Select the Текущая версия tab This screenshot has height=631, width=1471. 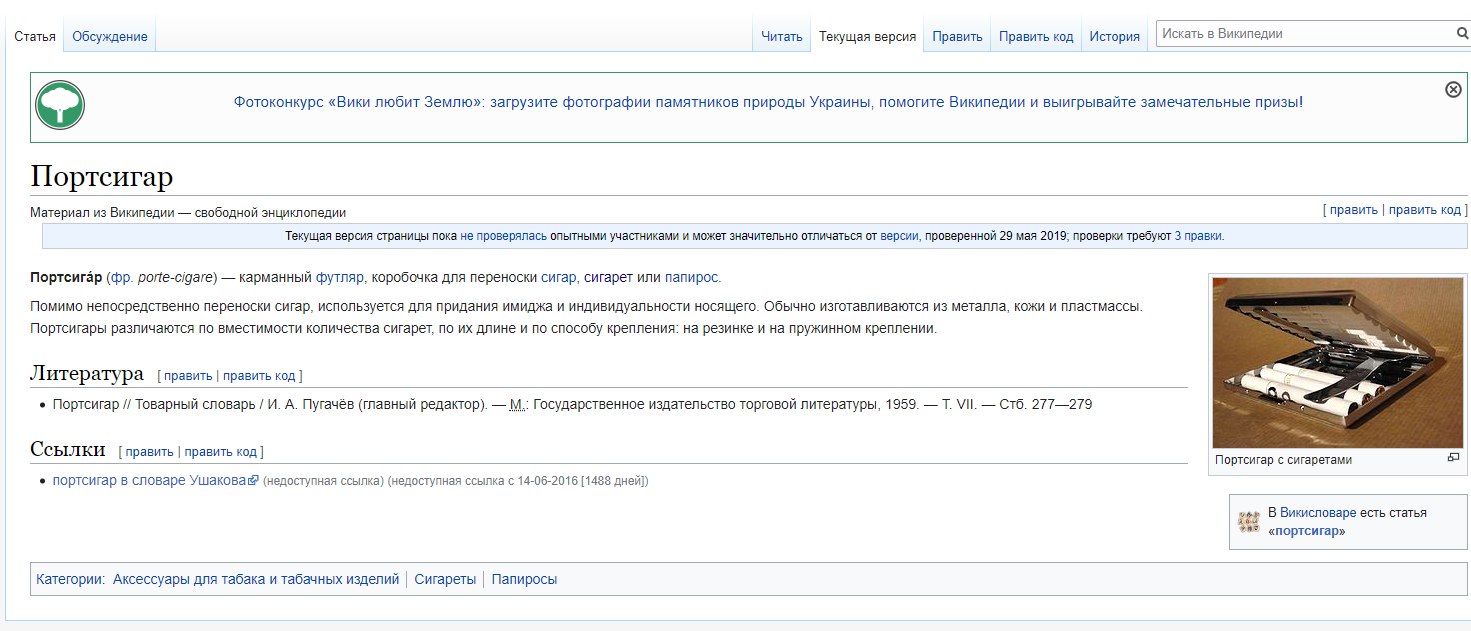[867, 36]
